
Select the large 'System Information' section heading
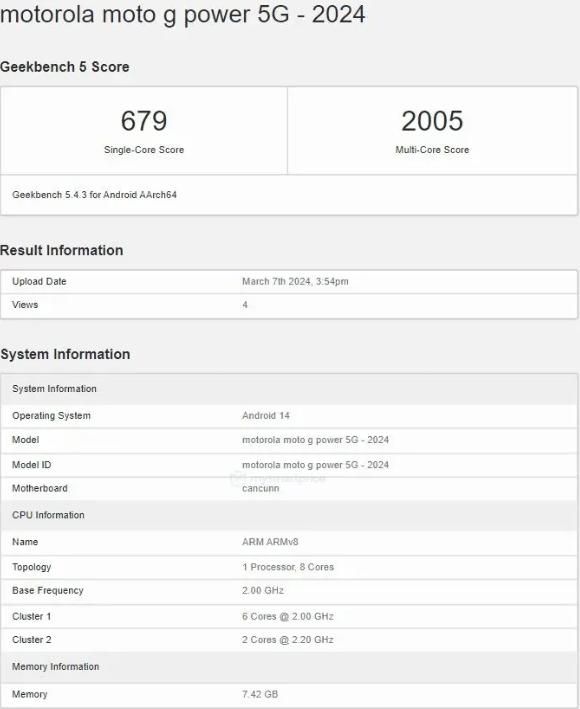(65, 354)
